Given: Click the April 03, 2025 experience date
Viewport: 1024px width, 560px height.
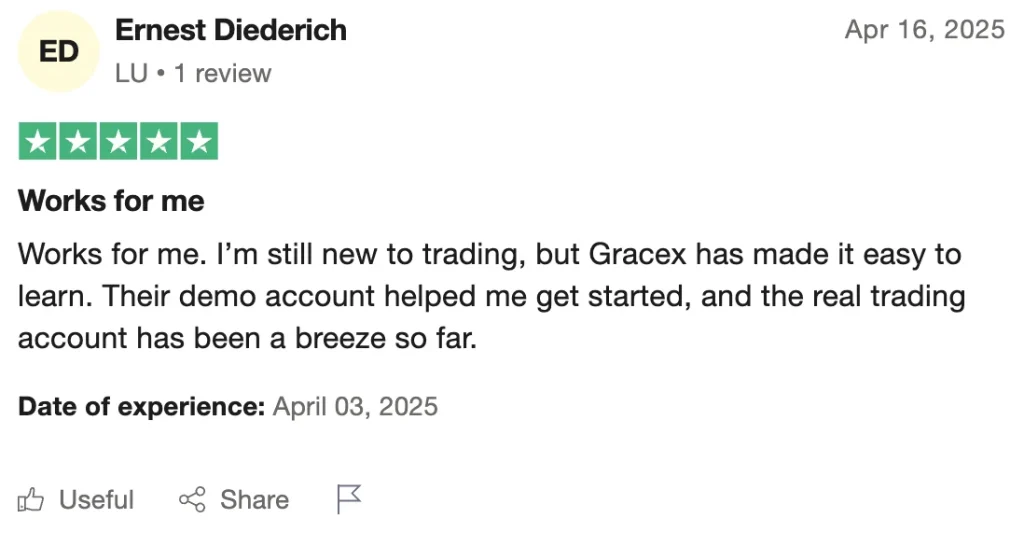Looking at the screenshot, I should pos(355,407).
